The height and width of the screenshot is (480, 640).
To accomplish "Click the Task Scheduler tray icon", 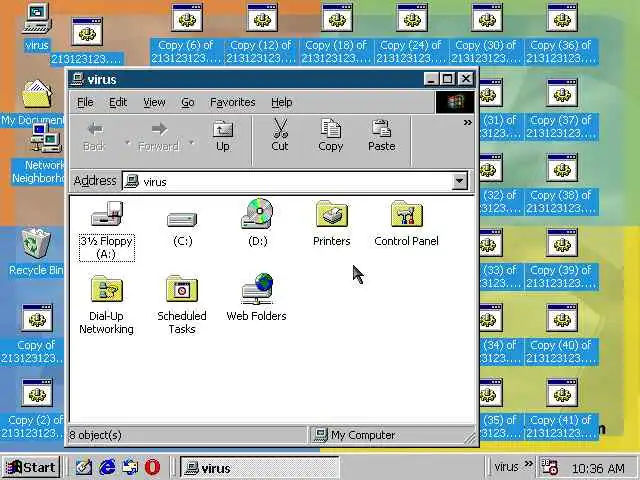I will coord(549,468).
